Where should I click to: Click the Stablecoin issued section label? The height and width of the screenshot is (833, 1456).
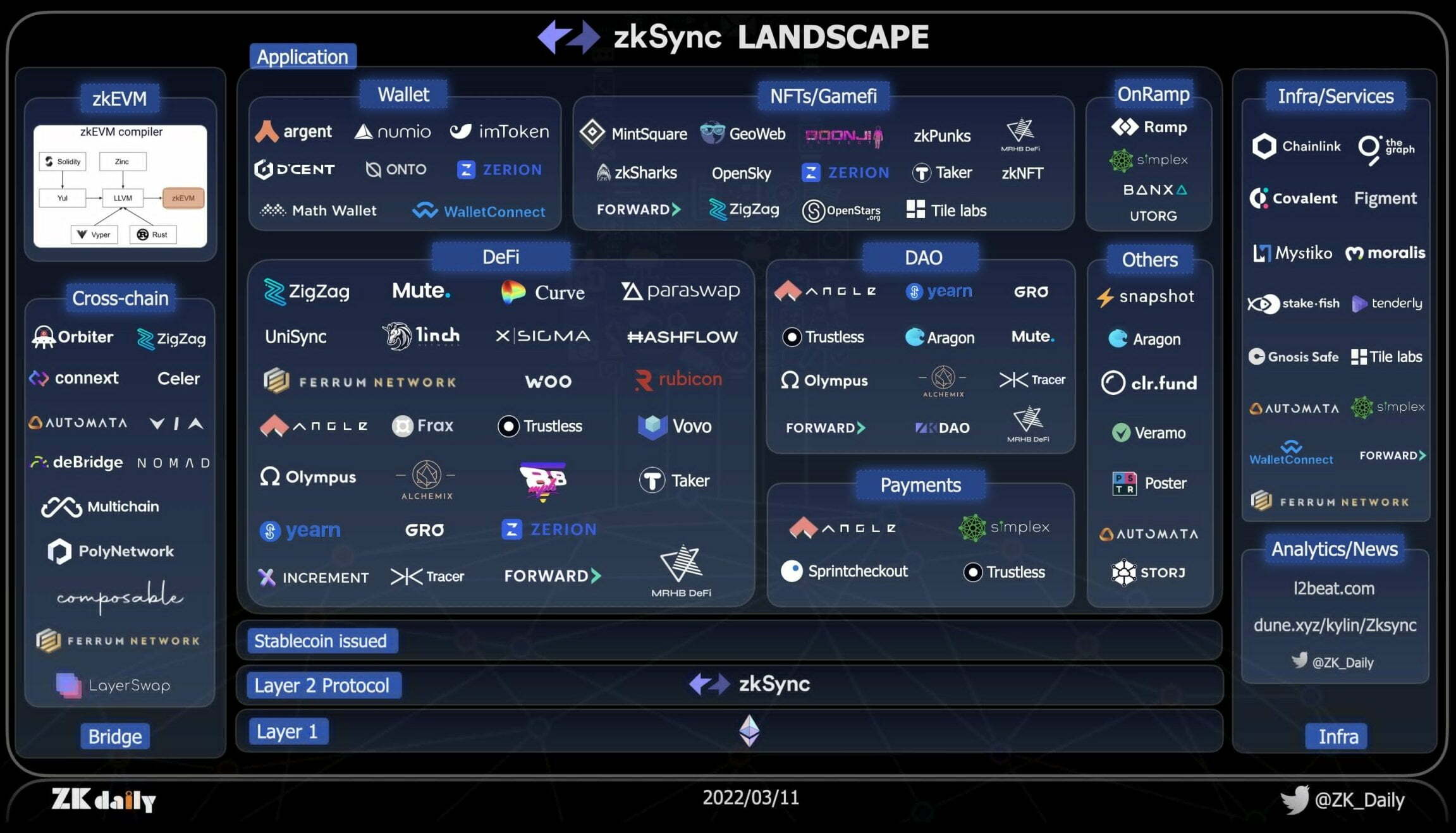coord(320,641)
